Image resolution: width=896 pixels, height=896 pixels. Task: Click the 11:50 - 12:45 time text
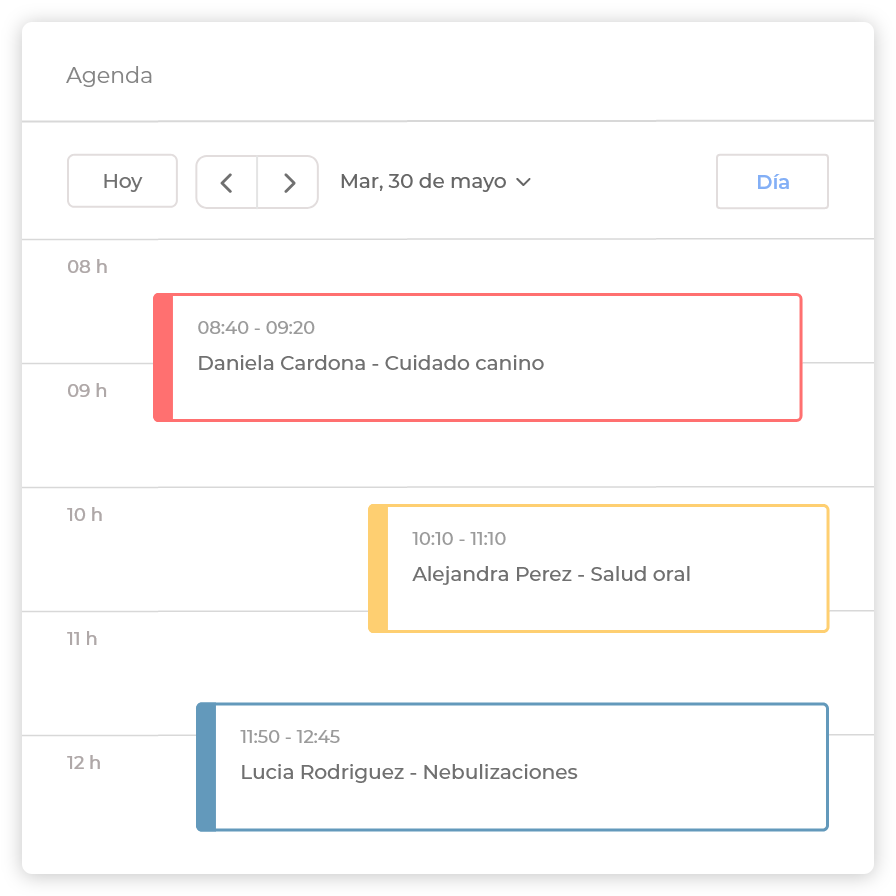coord(290,737)
